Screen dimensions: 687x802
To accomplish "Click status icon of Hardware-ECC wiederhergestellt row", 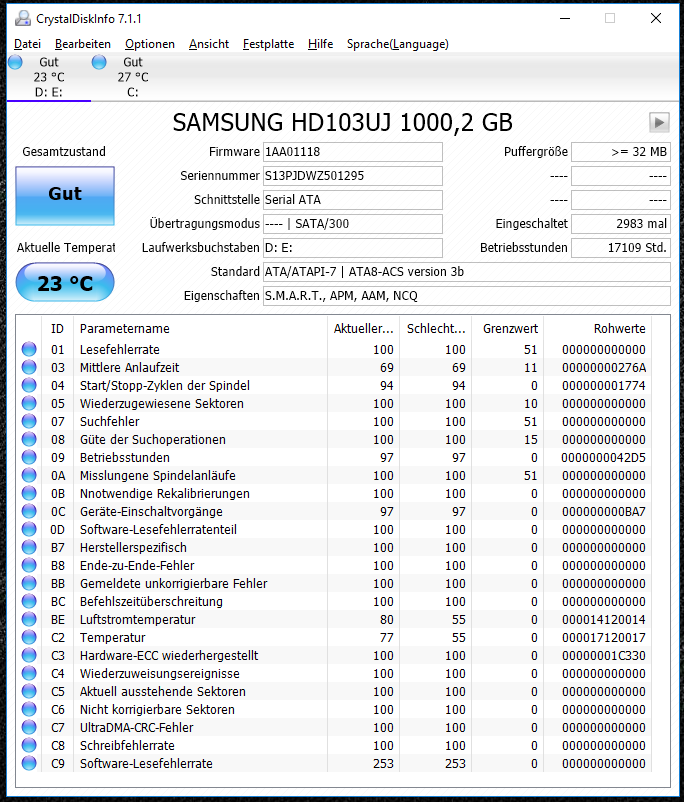I will point(29,655).
